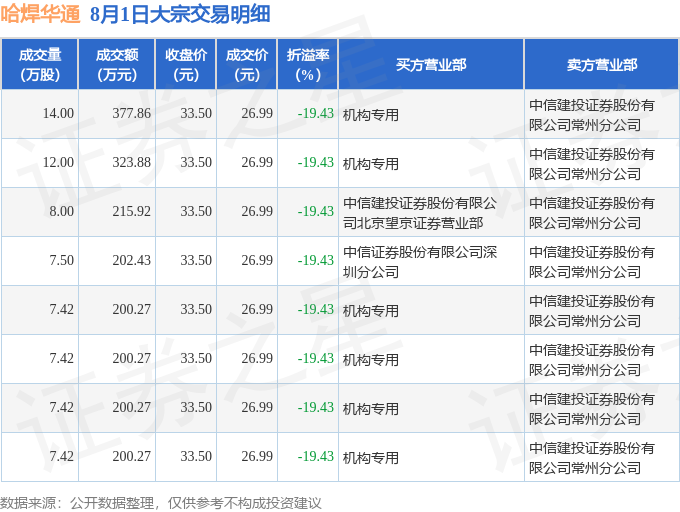This screenshot has height=512, width=680.
Task: Select the 成交价(元) column header
Action: (247, 65)
